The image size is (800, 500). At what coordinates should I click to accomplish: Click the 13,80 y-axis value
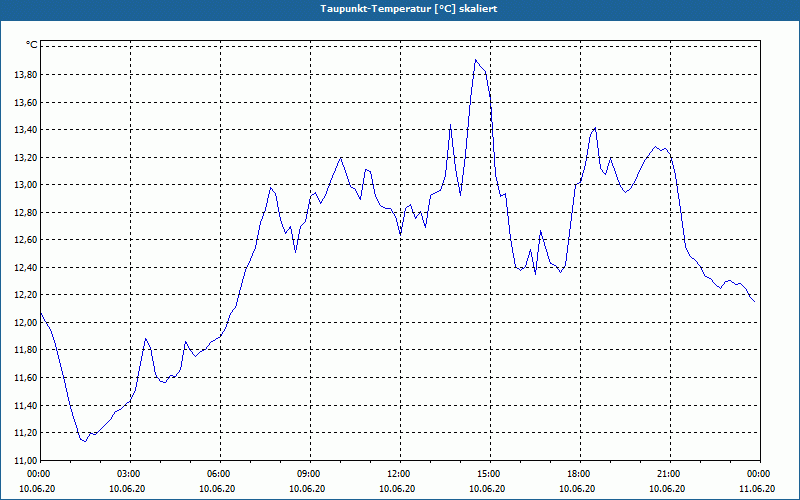[x=27, y=75]
